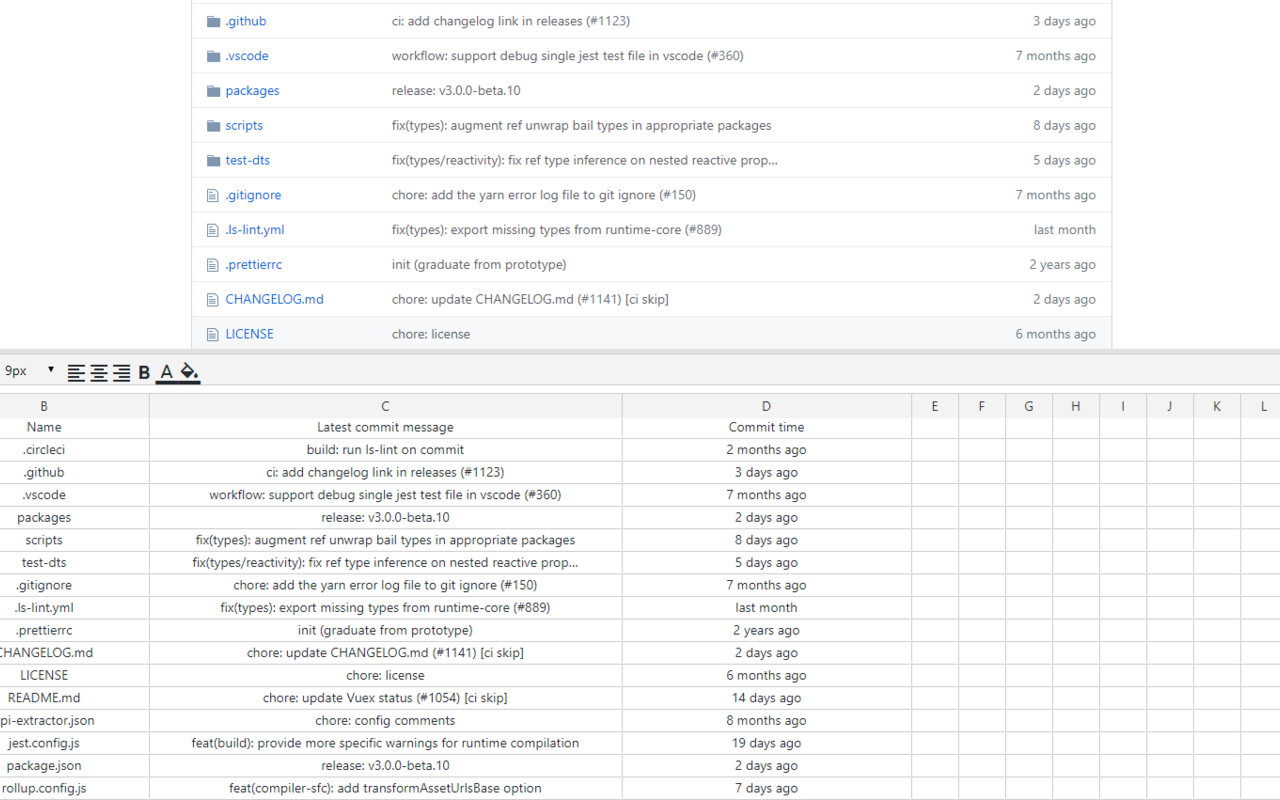The width and height of the screenshot is (1280, 800).
Task: Apply center alignment from the toolbar
Action: [x=99, y=372]
